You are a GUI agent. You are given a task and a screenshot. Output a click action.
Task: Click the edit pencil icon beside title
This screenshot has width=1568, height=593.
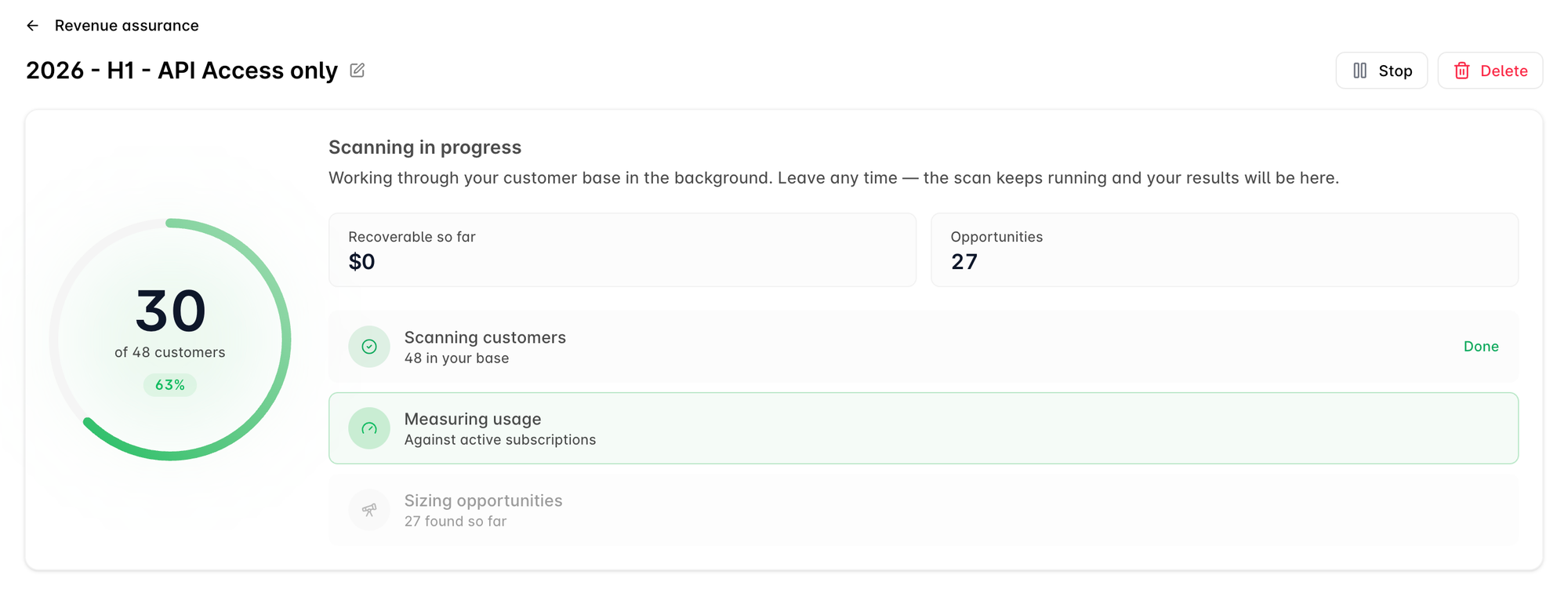coord(358,71)
